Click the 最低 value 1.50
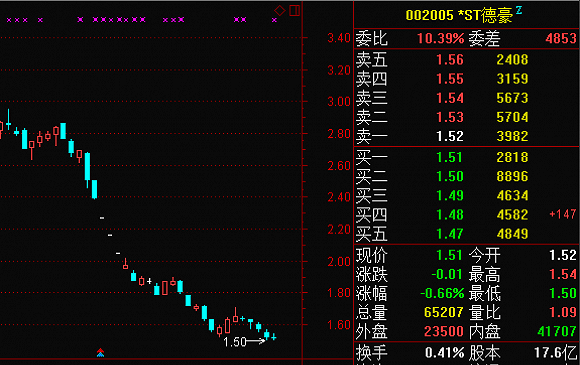 (x=563, y=294)
